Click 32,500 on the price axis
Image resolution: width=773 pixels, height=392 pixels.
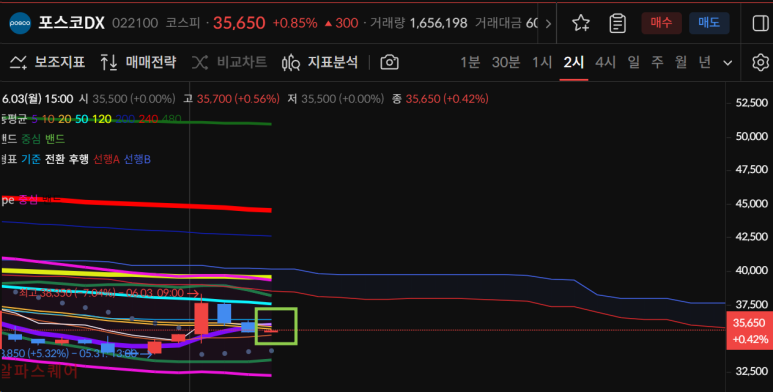[x=751, y=371]
